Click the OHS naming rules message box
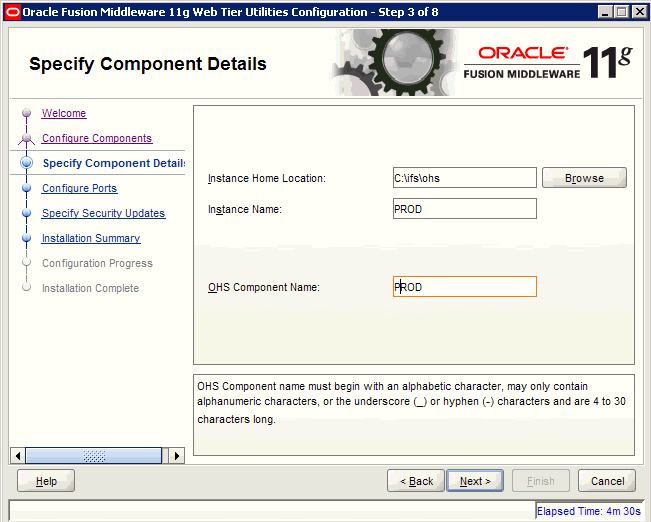Viewport: 651px width, 522px height. (414, 415)
